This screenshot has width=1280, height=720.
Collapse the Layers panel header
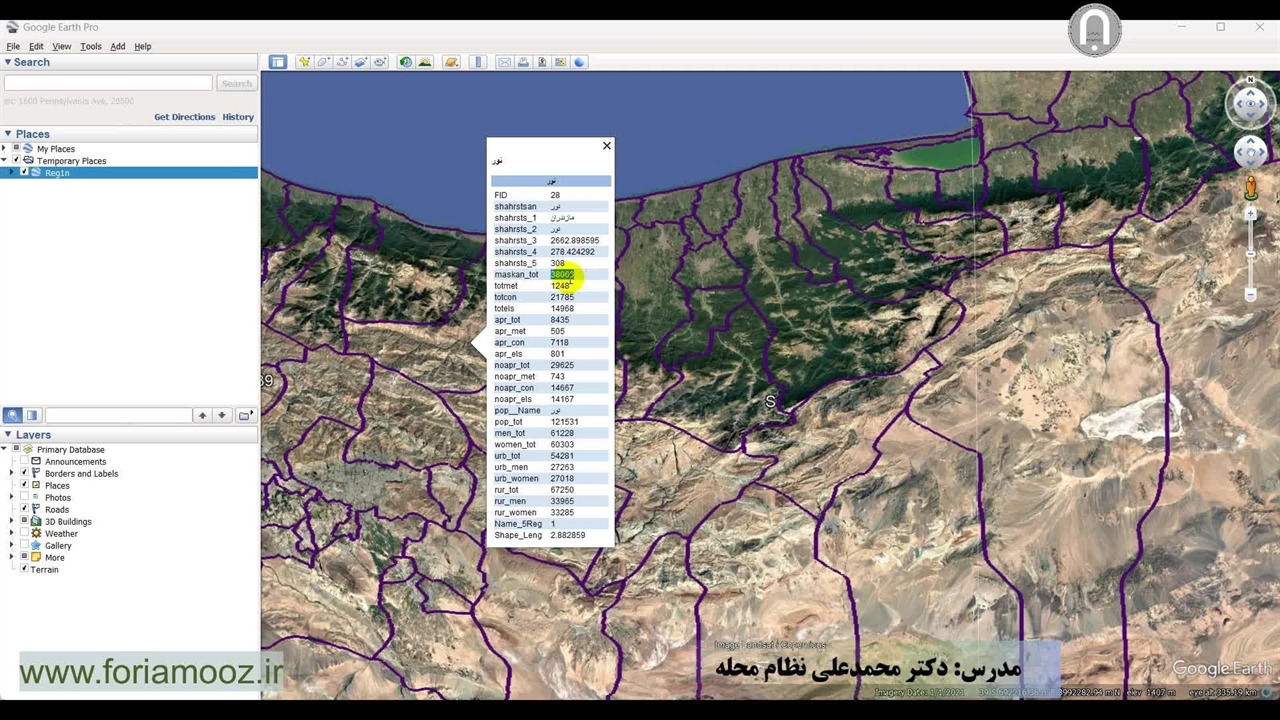[x=8, y=435]
